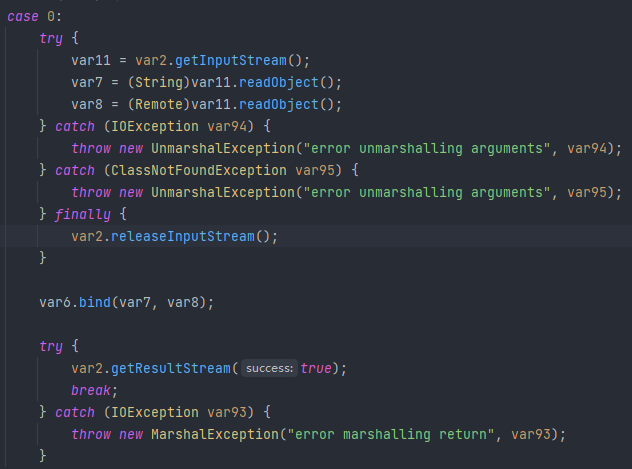The height and width of the screenshot is (469, 632).
Task: Click the releaseInputStream method call
Action: [x=183, y=237]
